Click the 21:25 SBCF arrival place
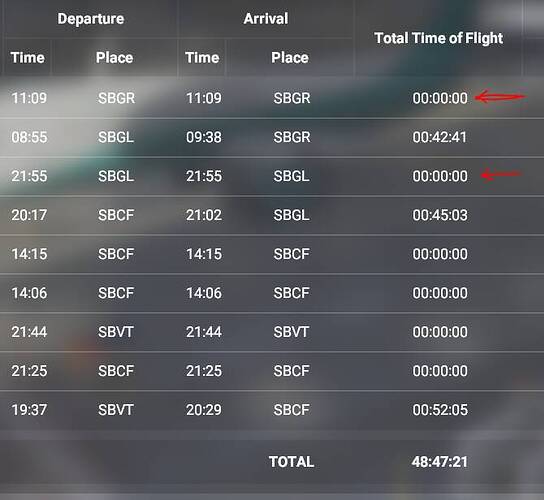 [291, 371]
